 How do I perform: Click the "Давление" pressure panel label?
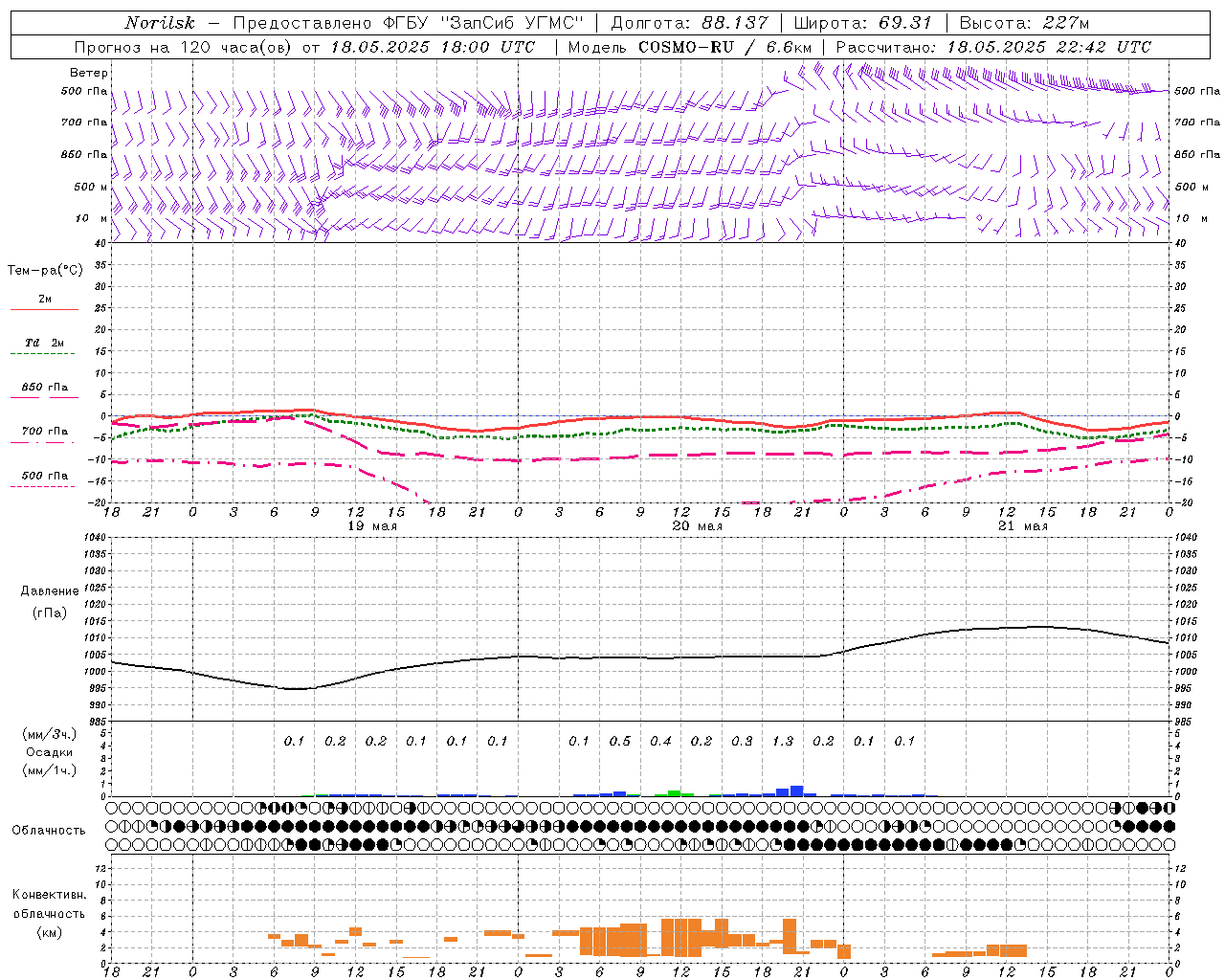tap(50, 591)
